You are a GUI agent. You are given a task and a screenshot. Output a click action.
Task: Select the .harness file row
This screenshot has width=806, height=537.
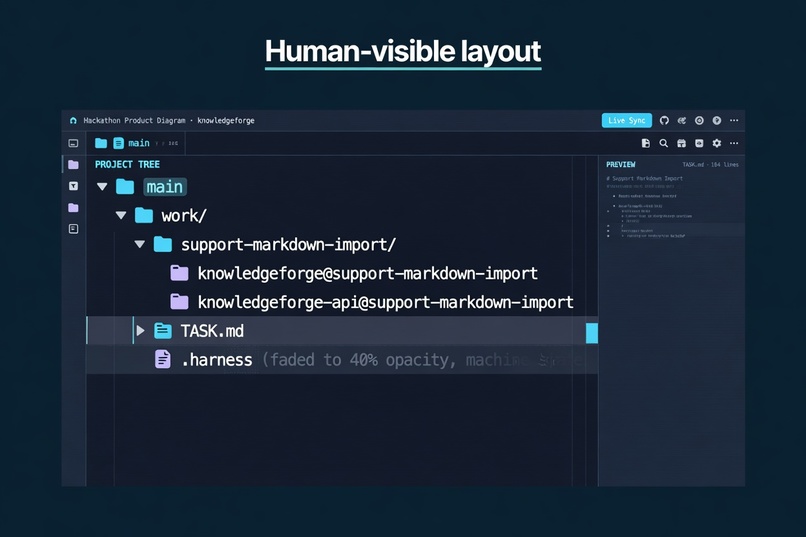(x=342, y=360)
